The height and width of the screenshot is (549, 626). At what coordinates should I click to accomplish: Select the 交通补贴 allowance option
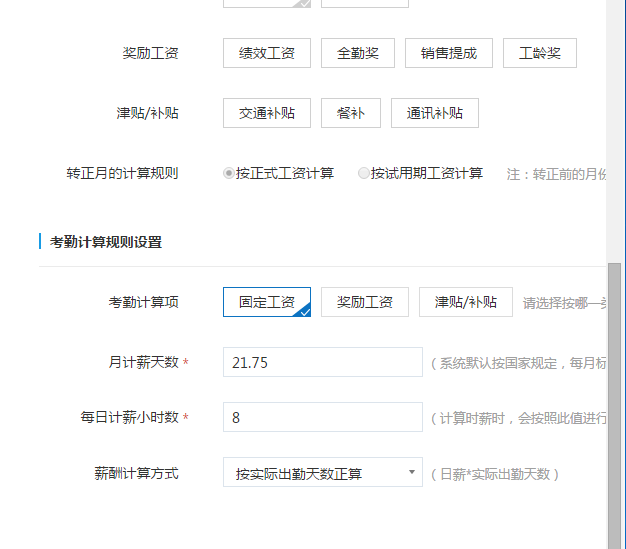click(267, 113)
